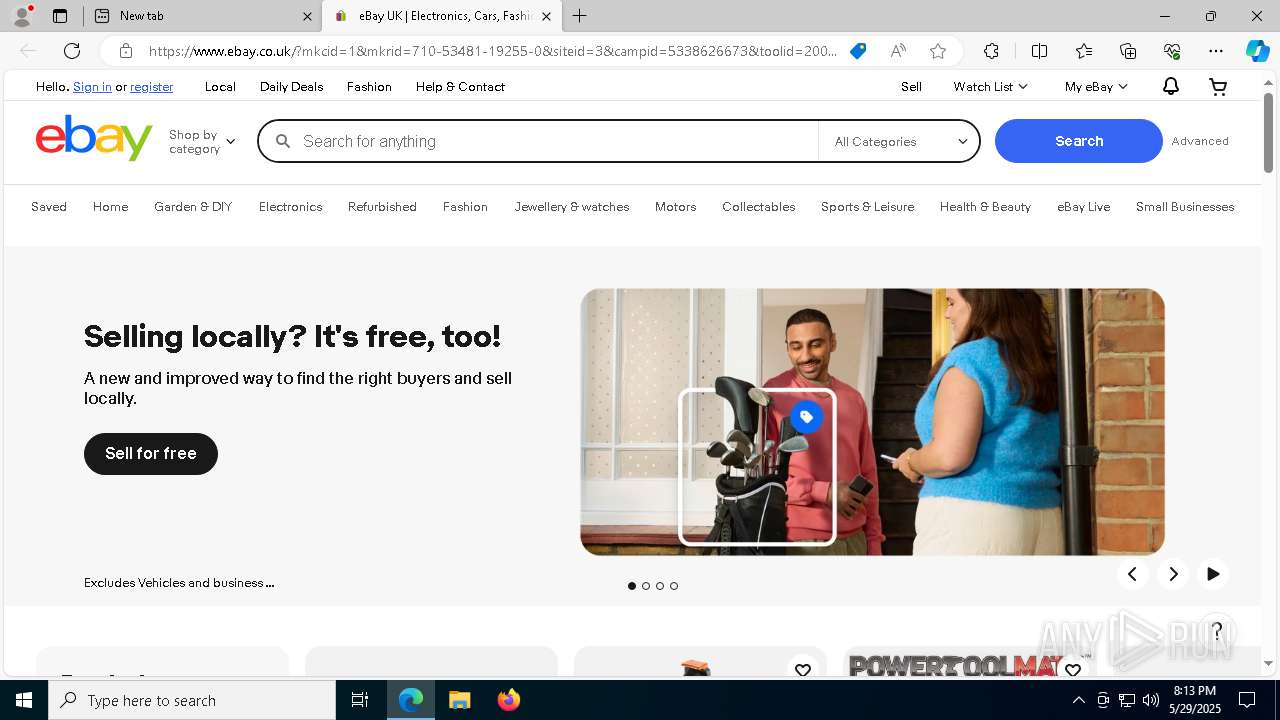Play the banner carousel
The image size is (1280, 720).
point(1213,574)
